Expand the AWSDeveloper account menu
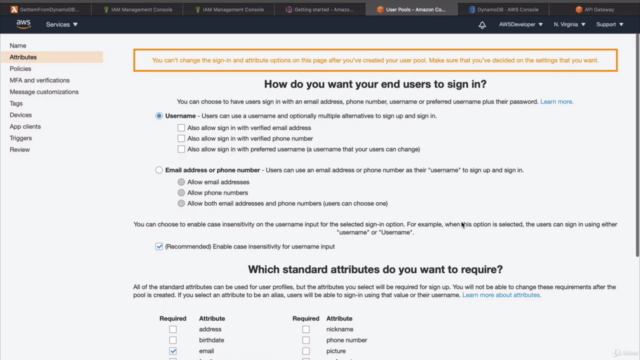The width and height of the screenshot is (640, 360). click(x=520, y=24)
